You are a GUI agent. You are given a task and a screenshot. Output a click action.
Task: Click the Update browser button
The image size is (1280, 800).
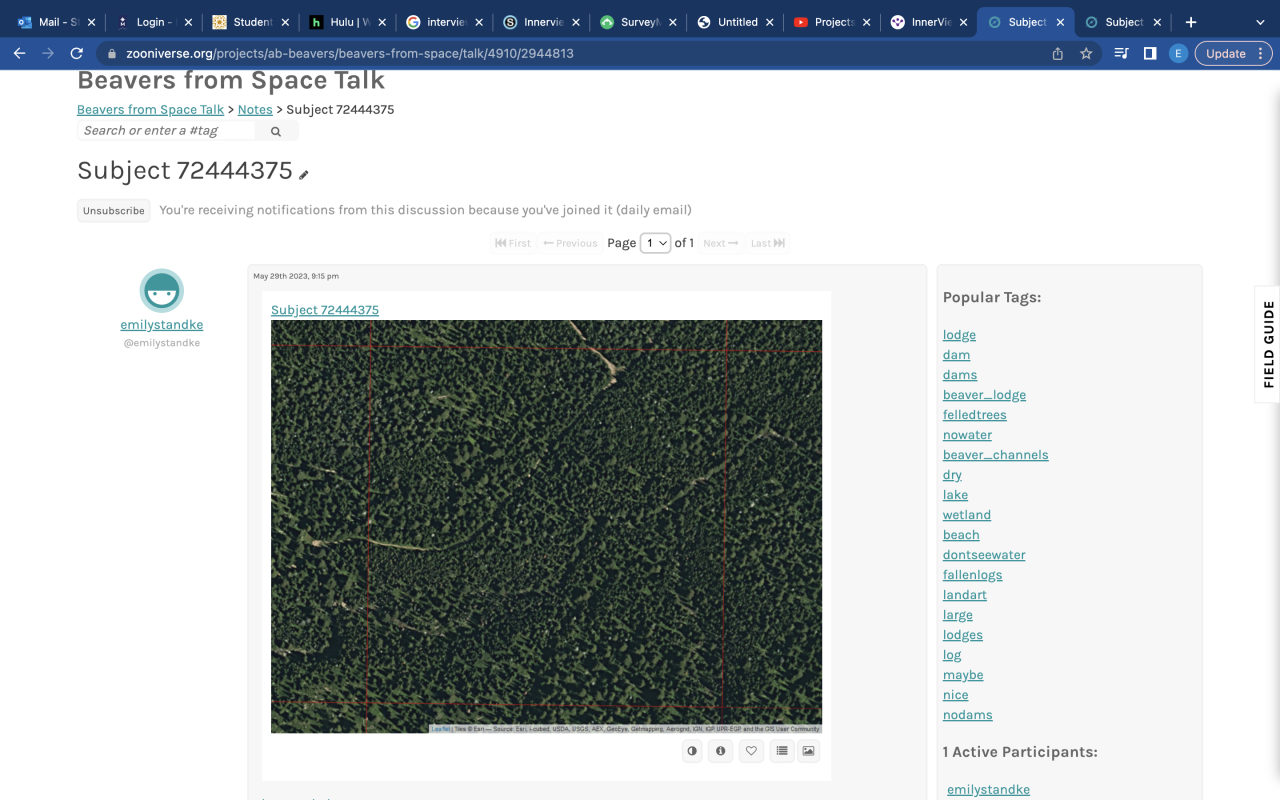(1232, 54)
